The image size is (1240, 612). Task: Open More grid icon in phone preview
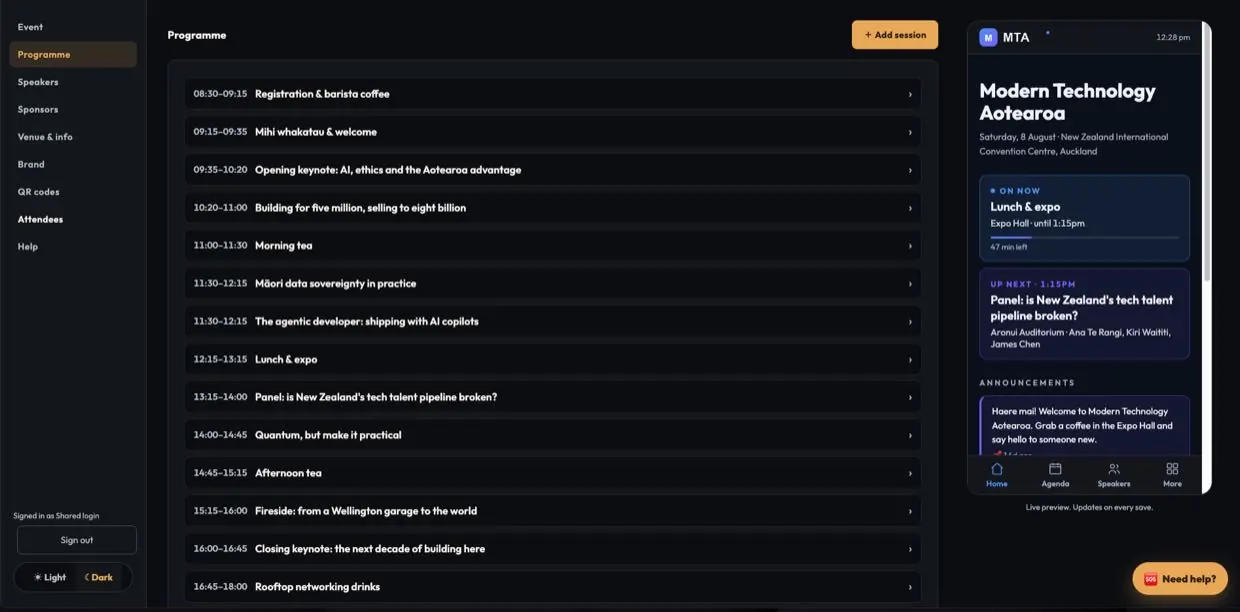click(1172, 468)
